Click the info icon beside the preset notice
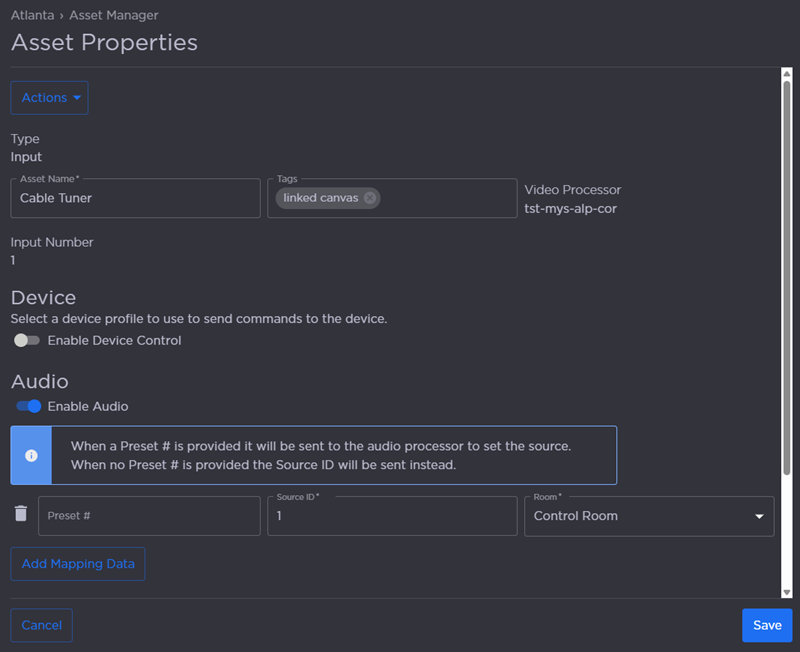This screenshot has width=800, height=652. pyautogui.click(x=30, y=455)
